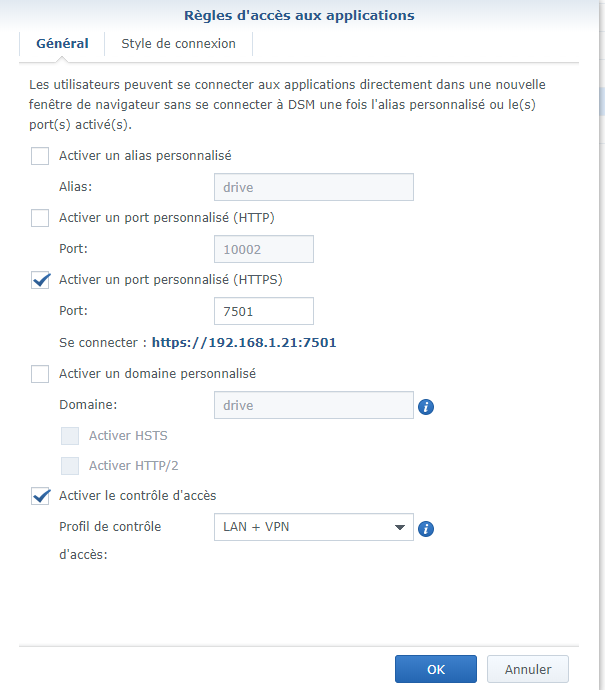Switch to the Général tab
The height and width of the screenshot is (690, 605).
(x=62, y=44)
